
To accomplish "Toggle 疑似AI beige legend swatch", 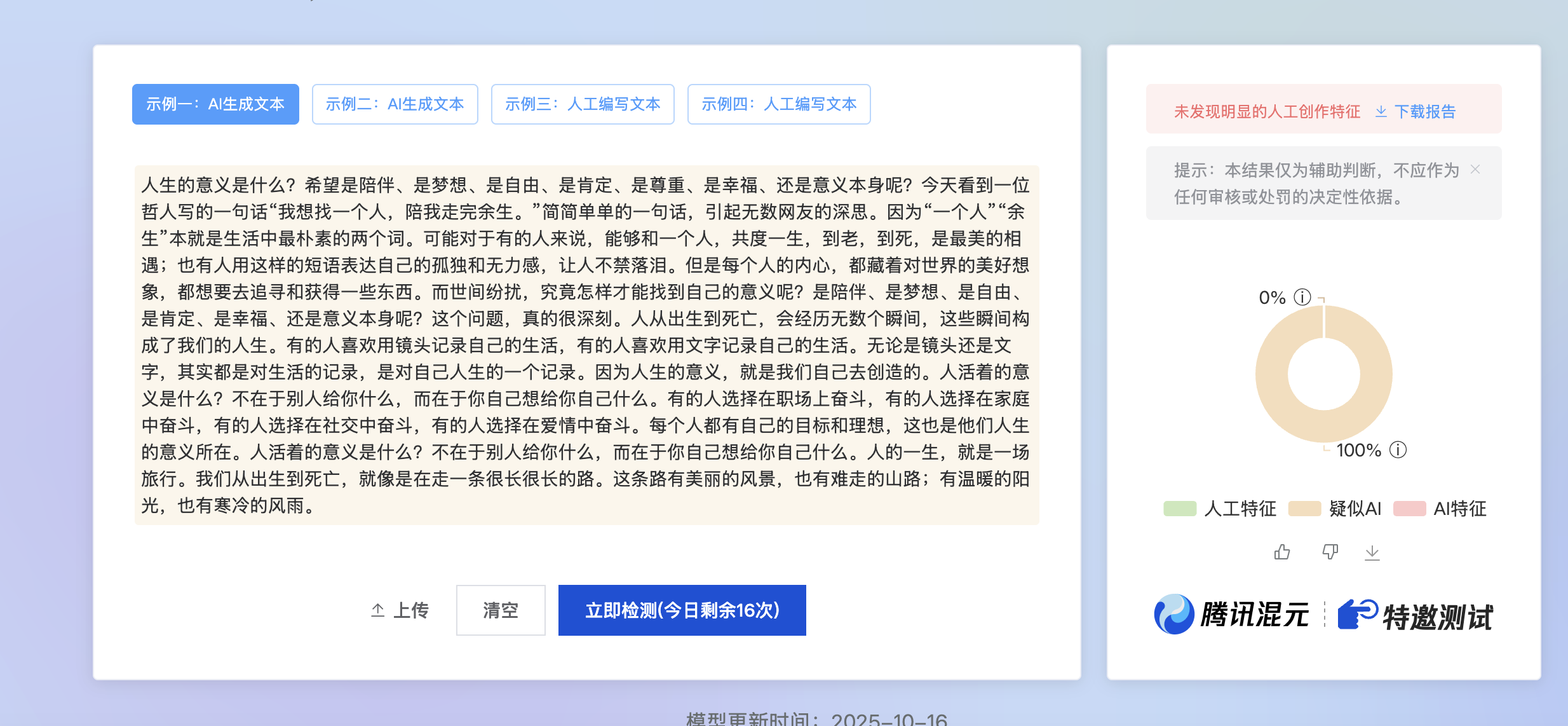I will (1304, 509).
